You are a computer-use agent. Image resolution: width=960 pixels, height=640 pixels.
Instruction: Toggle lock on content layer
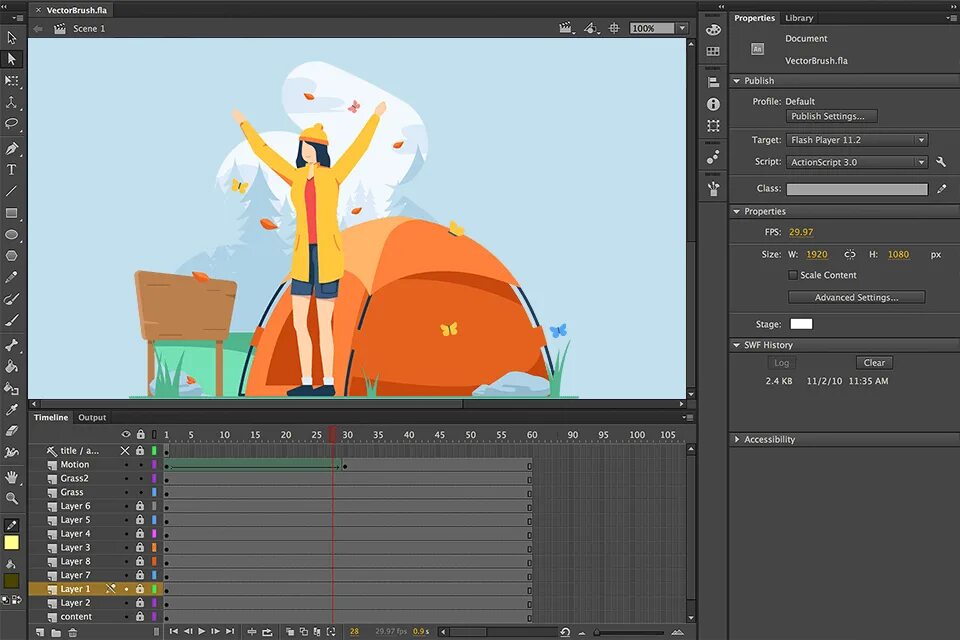pyautogui.click(x=140, y=616)
